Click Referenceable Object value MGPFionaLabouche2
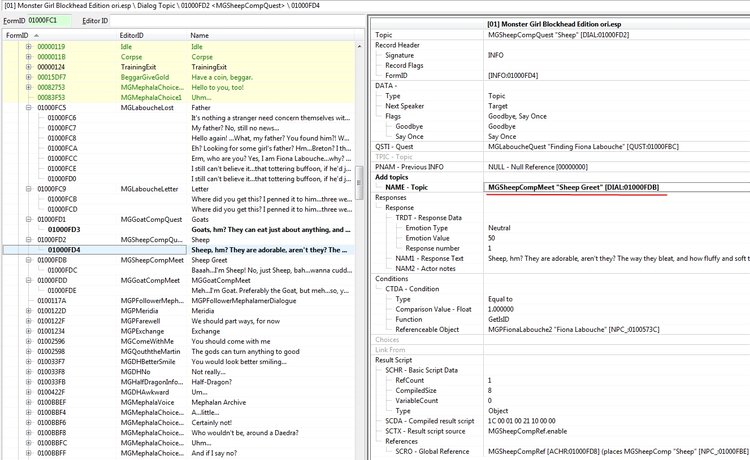 [574, 329]
